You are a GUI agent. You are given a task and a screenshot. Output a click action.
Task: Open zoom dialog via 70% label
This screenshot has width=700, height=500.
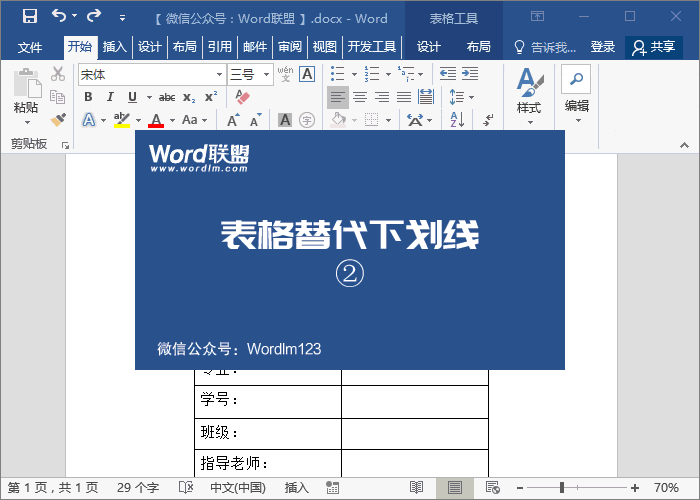(x=666, y=488)
